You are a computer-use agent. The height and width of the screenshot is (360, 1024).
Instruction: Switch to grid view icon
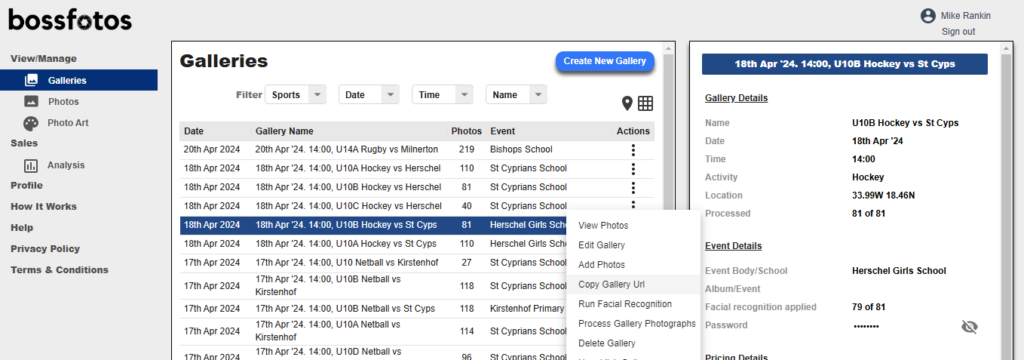click(x=645, y=103)
